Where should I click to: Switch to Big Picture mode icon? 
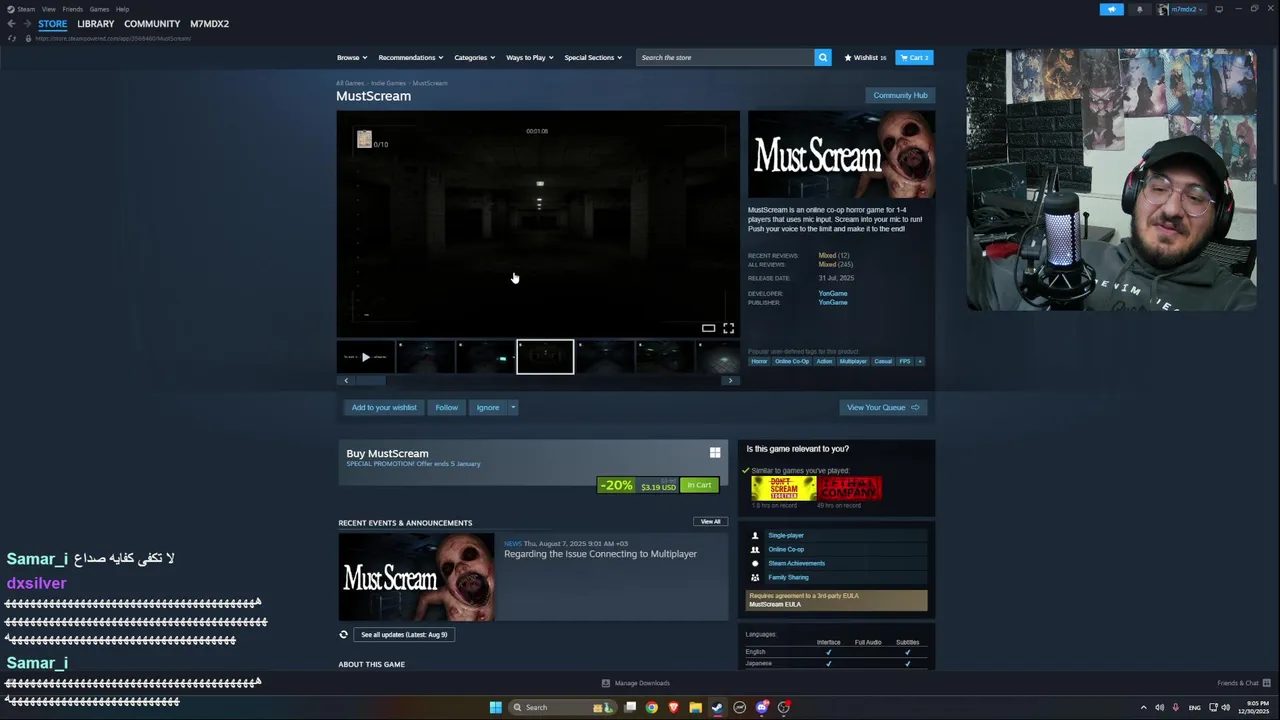(x=1219, y=9)
